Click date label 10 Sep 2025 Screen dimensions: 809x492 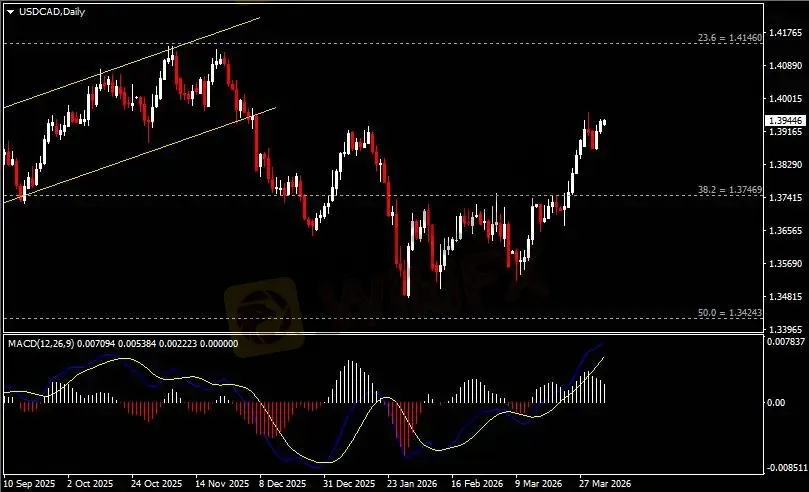coord(30,484)
